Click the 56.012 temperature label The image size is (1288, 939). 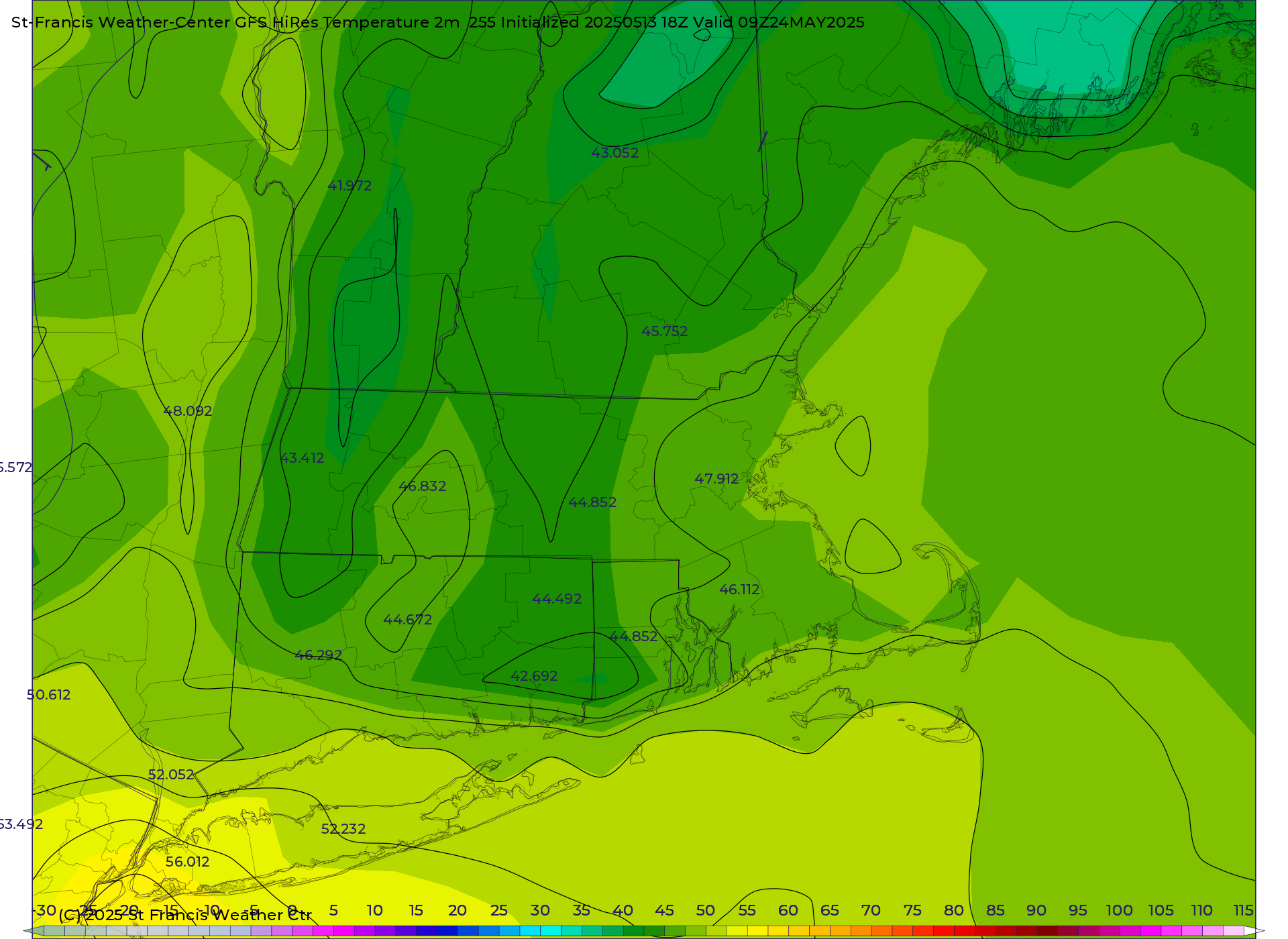pos(188,862)
